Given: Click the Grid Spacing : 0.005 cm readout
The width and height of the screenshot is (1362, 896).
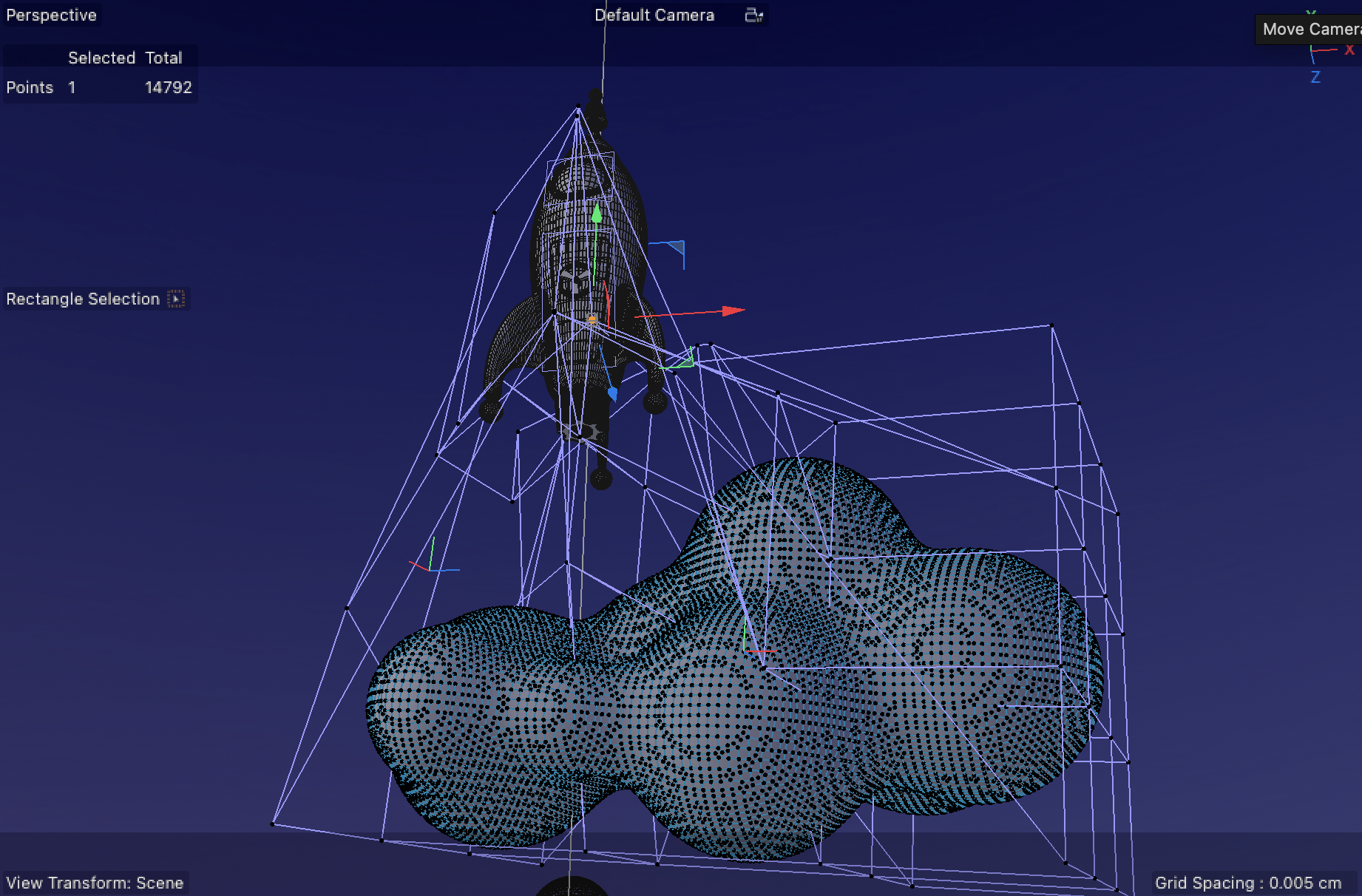Looking at the screenshot, I should click(x=1248, y=883).
